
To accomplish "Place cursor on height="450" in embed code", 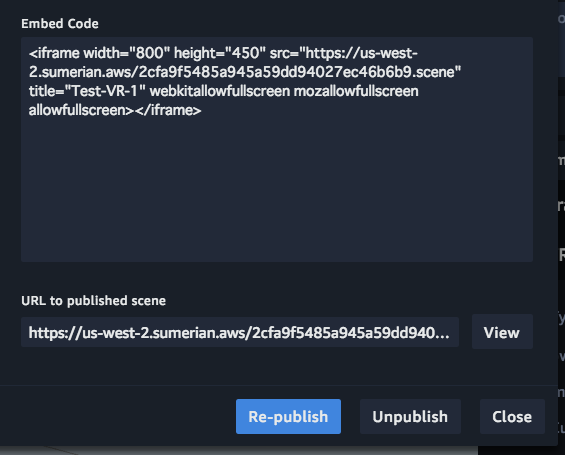I will (x=220, y=53).
